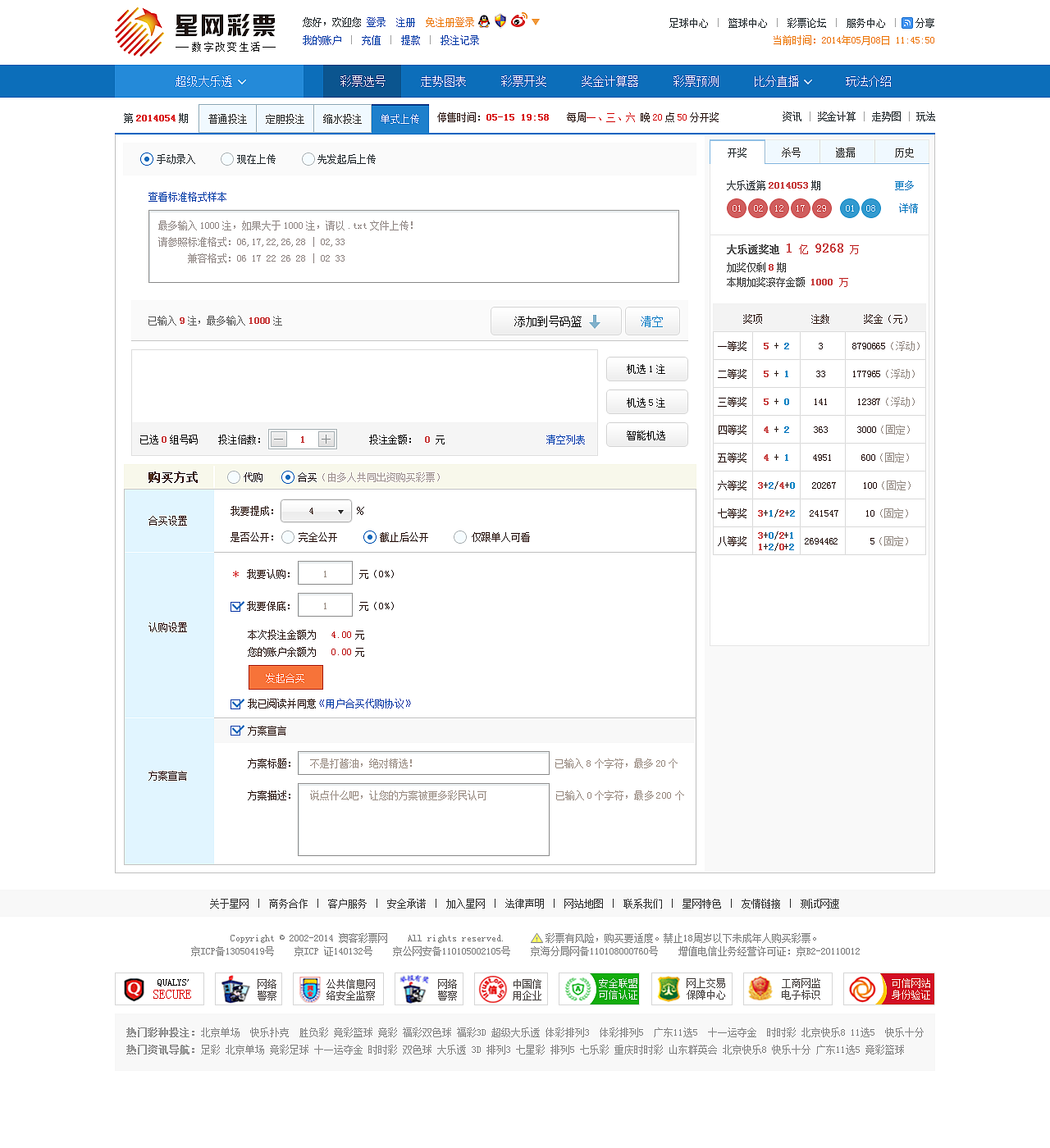The image size is (1050, 1148).
Task: Click the Weibo login icon
Action: pyautogui.click(x=518, y=20)
